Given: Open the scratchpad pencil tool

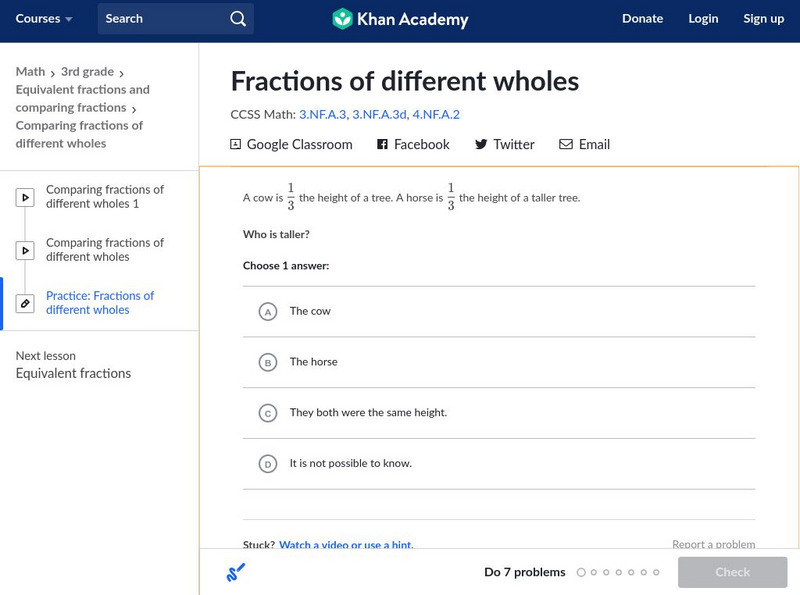Looking at the screenshot, I should 235,573.
